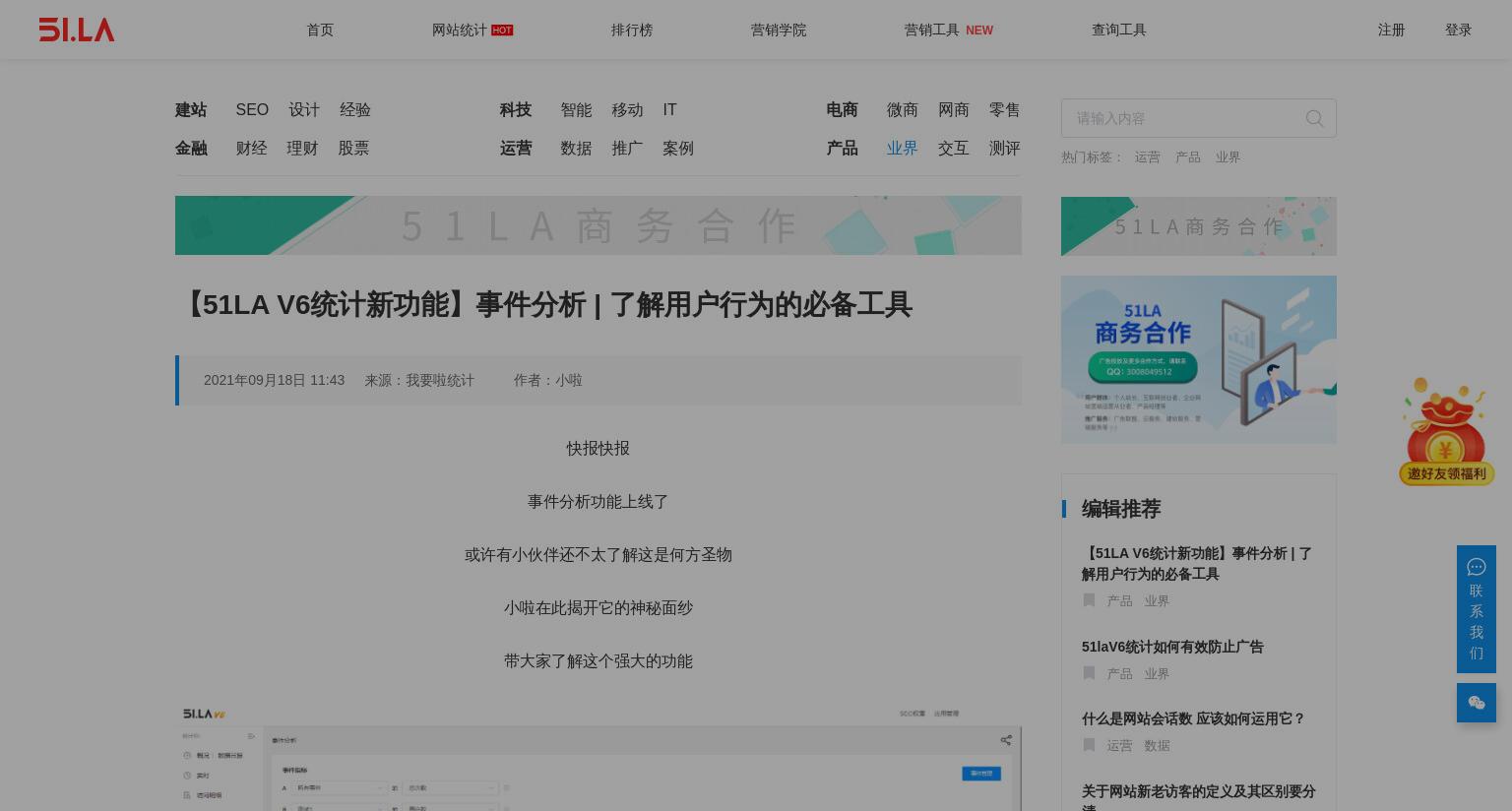This screenshot has height=811, width=1512.
Task: Select 移动 subcategory
Action: [627, 110]
